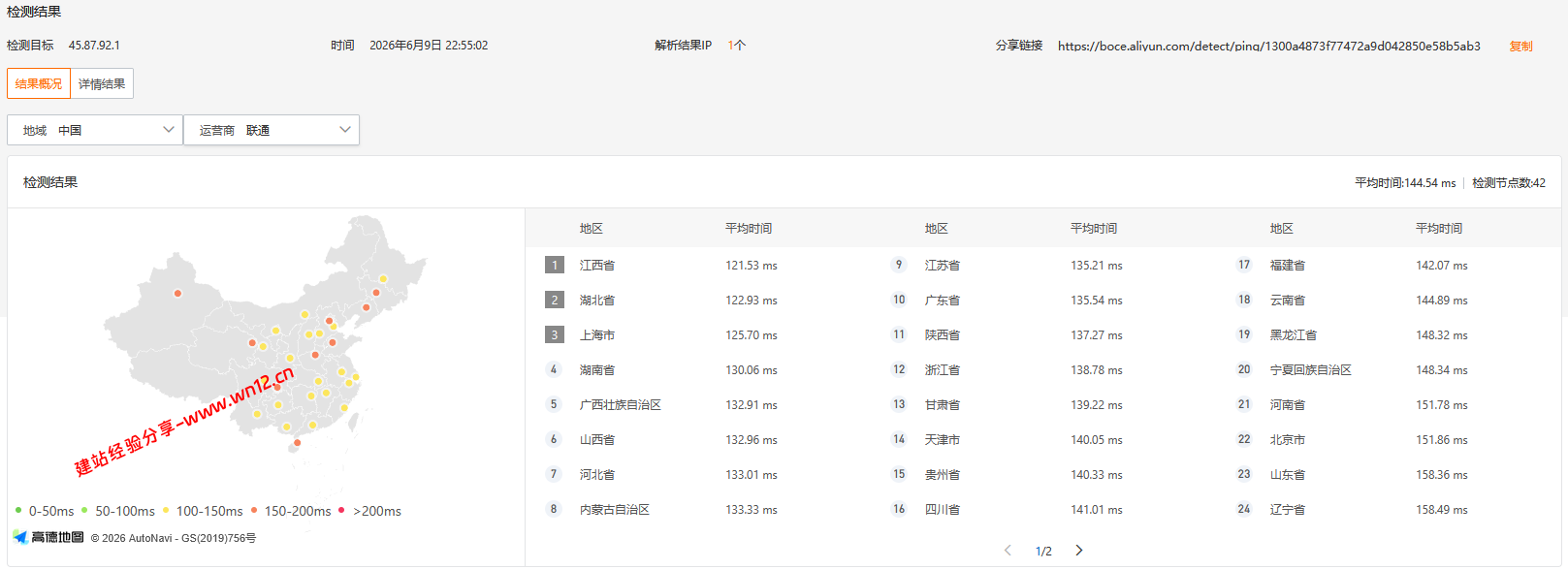Click the 50-100ms legend light green dot
The height and width of the screenshot is (570, 1568).
(84, 510)
